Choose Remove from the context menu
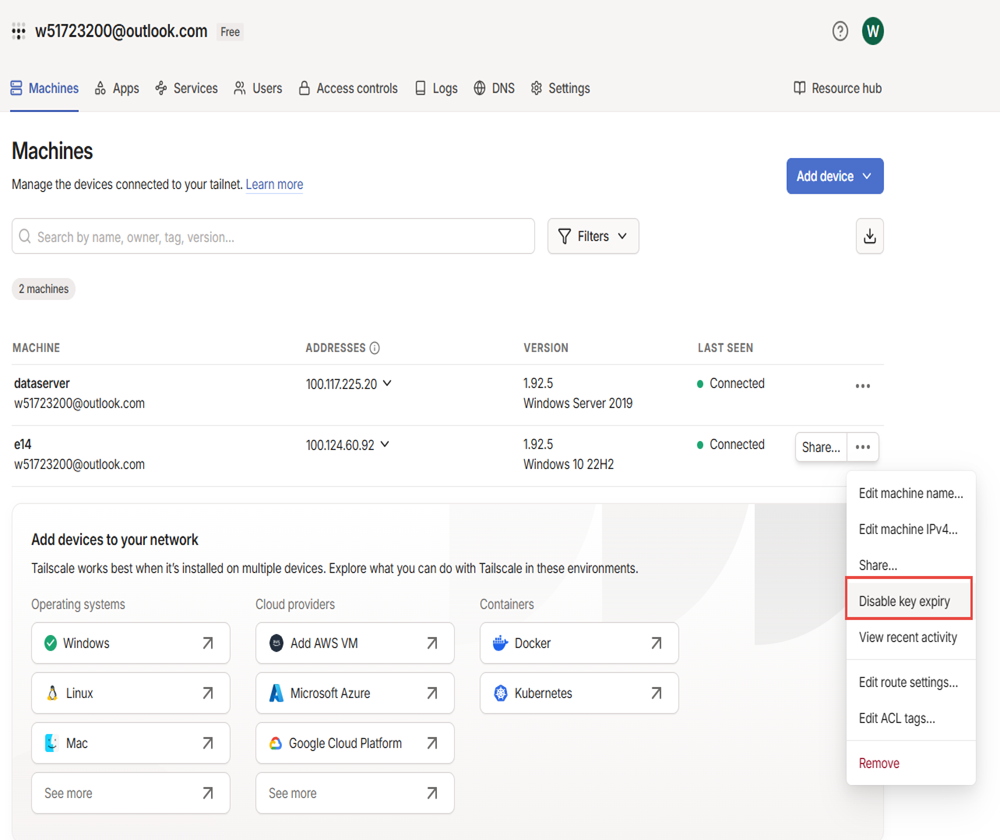 [x=879, y=763]
